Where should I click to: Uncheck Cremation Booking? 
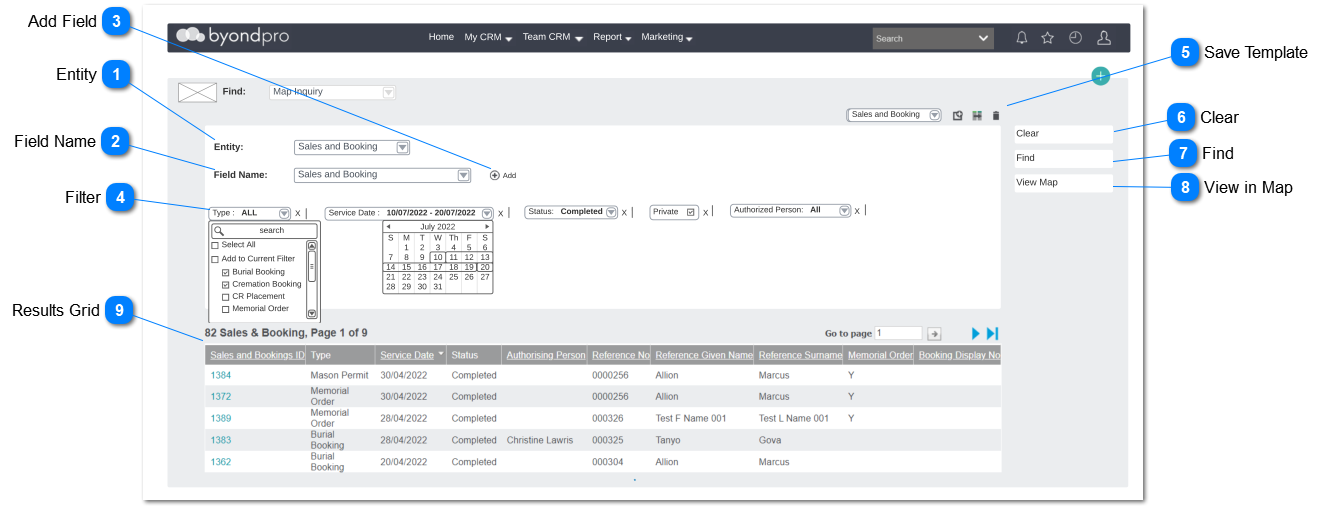tap(226, 285)
